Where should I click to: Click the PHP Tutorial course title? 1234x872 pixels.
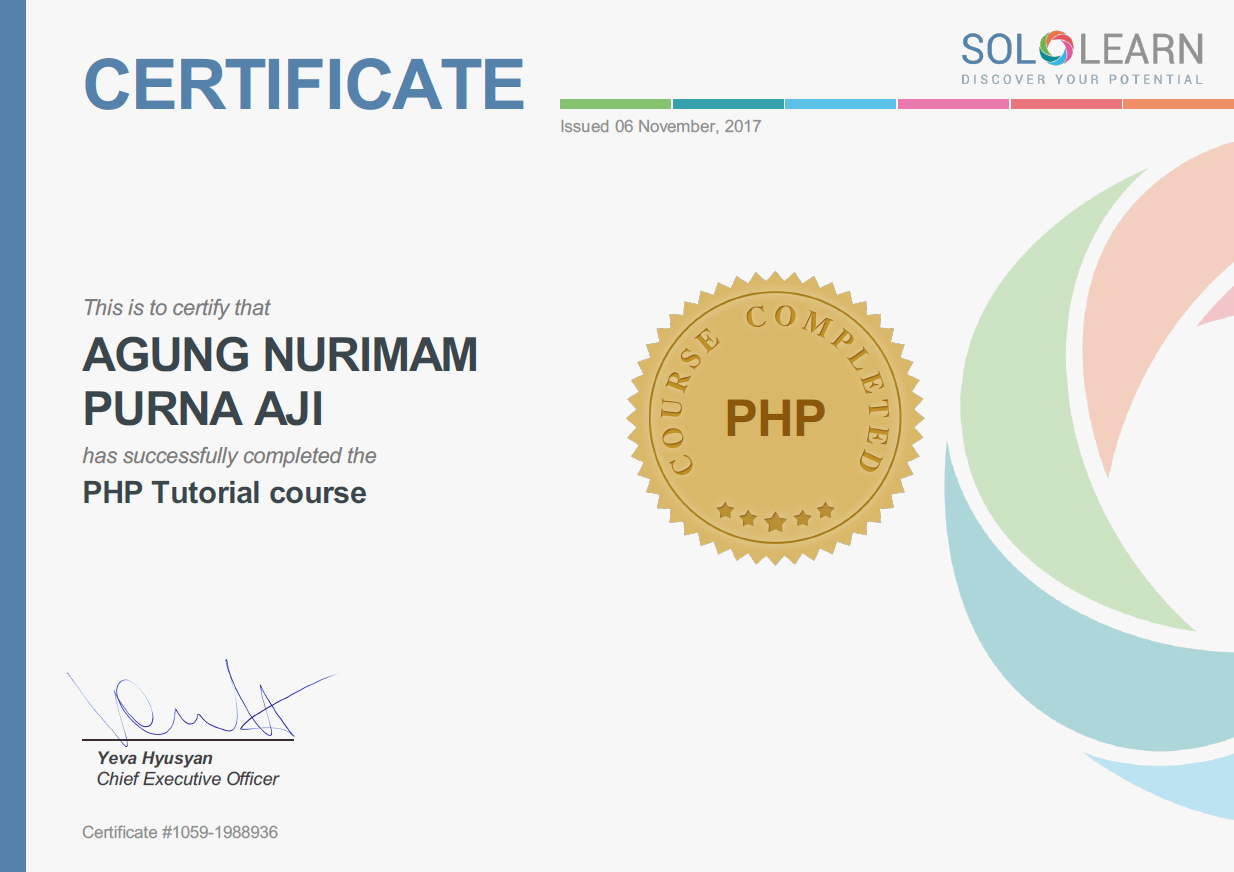click(224, 492)
